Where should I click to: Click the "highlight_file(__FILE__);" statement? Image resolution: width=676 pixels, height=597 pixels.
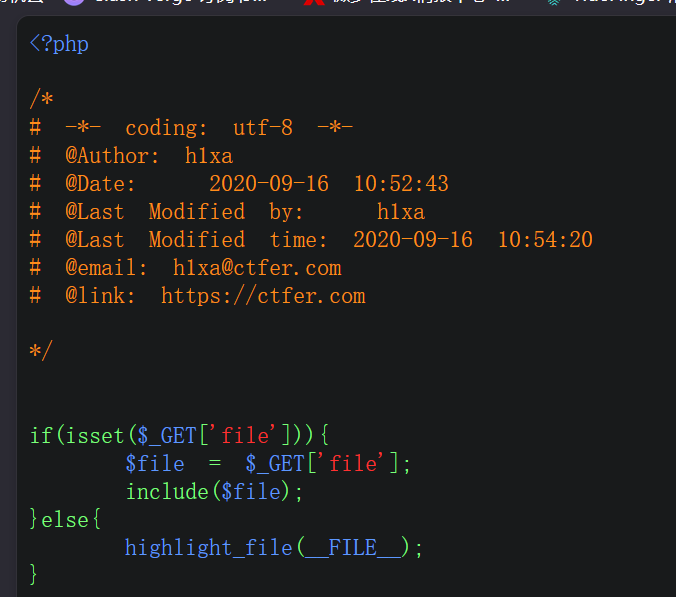[x=274, y=547]
